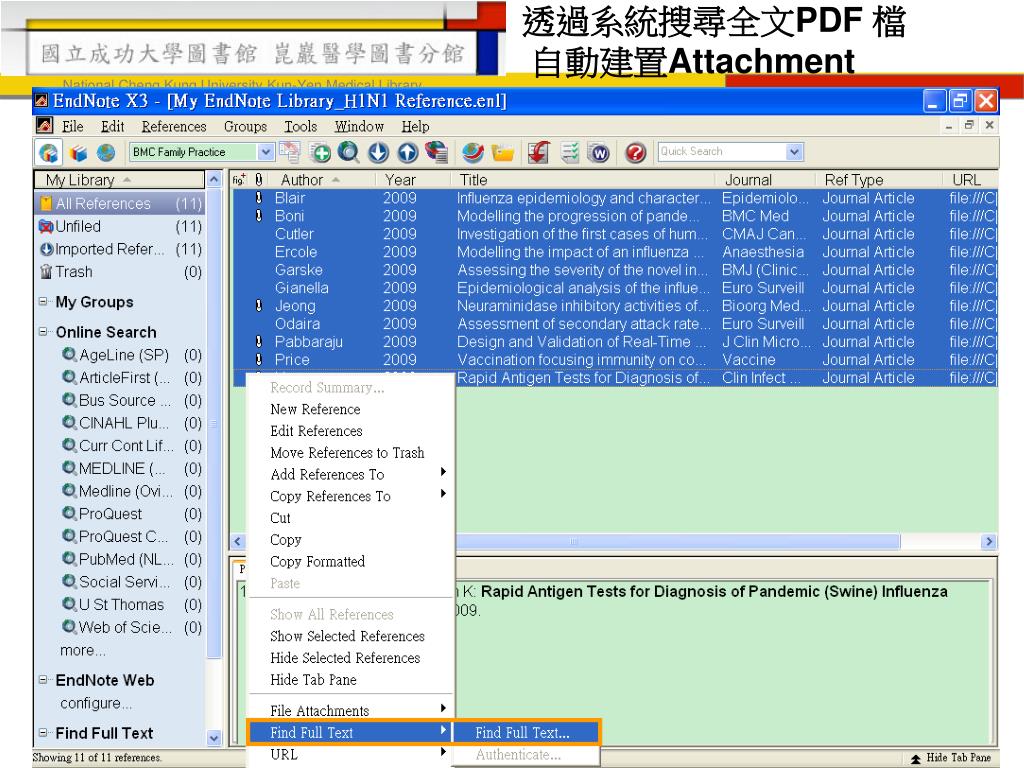Open EndNote help question mark icon

coord(635,152)
